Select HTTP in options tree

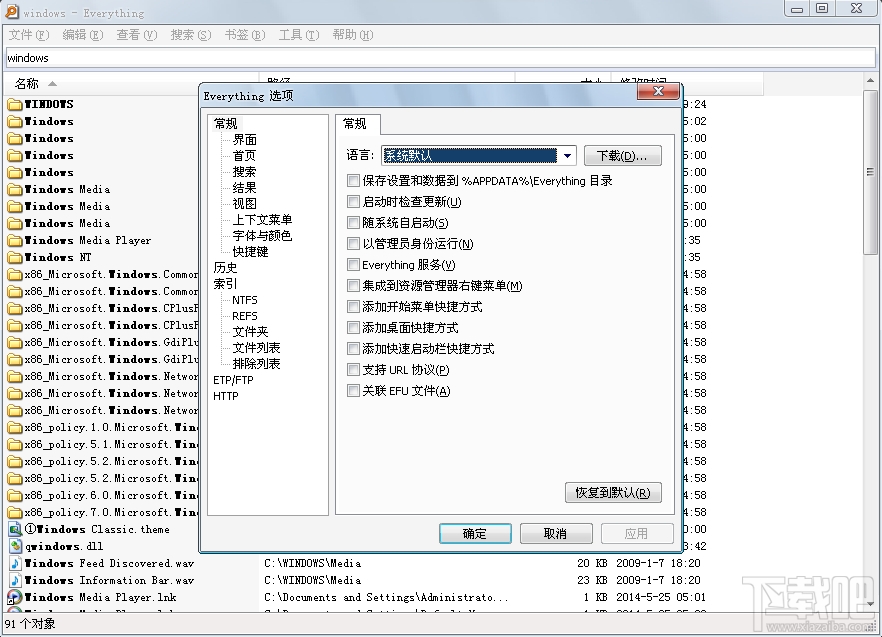click(x=226, y=396)
